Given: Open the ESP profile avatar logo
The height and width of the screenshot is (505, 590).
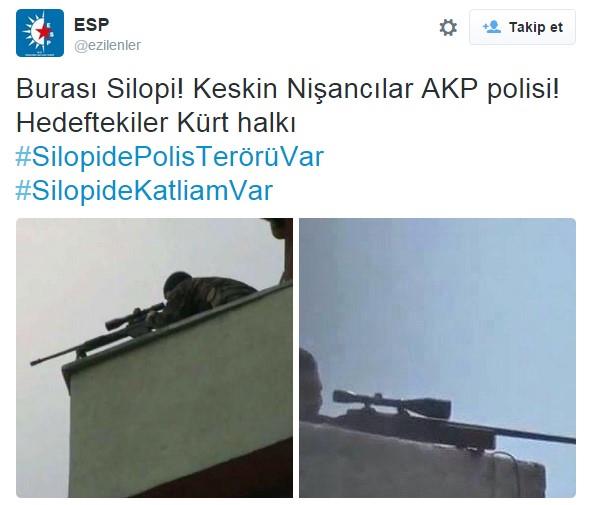Looking at the screenshot, I should point(40,33).
